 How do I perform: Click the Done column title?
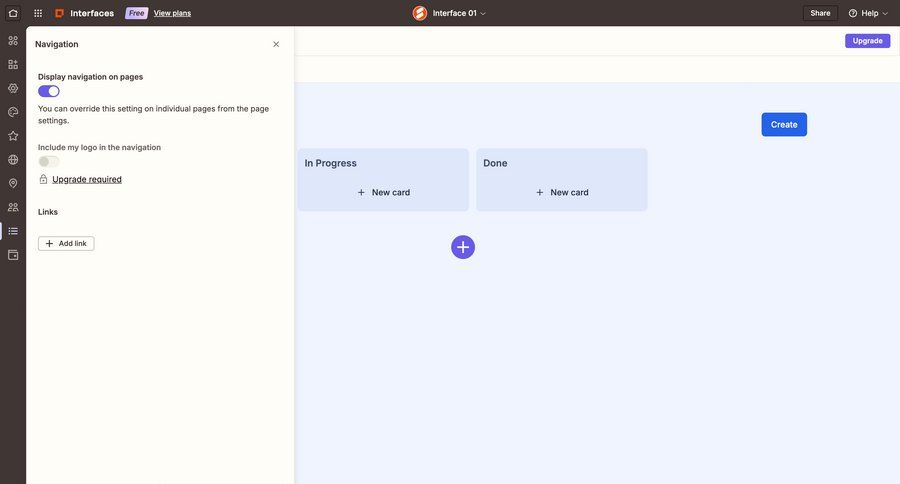[495, 163]
